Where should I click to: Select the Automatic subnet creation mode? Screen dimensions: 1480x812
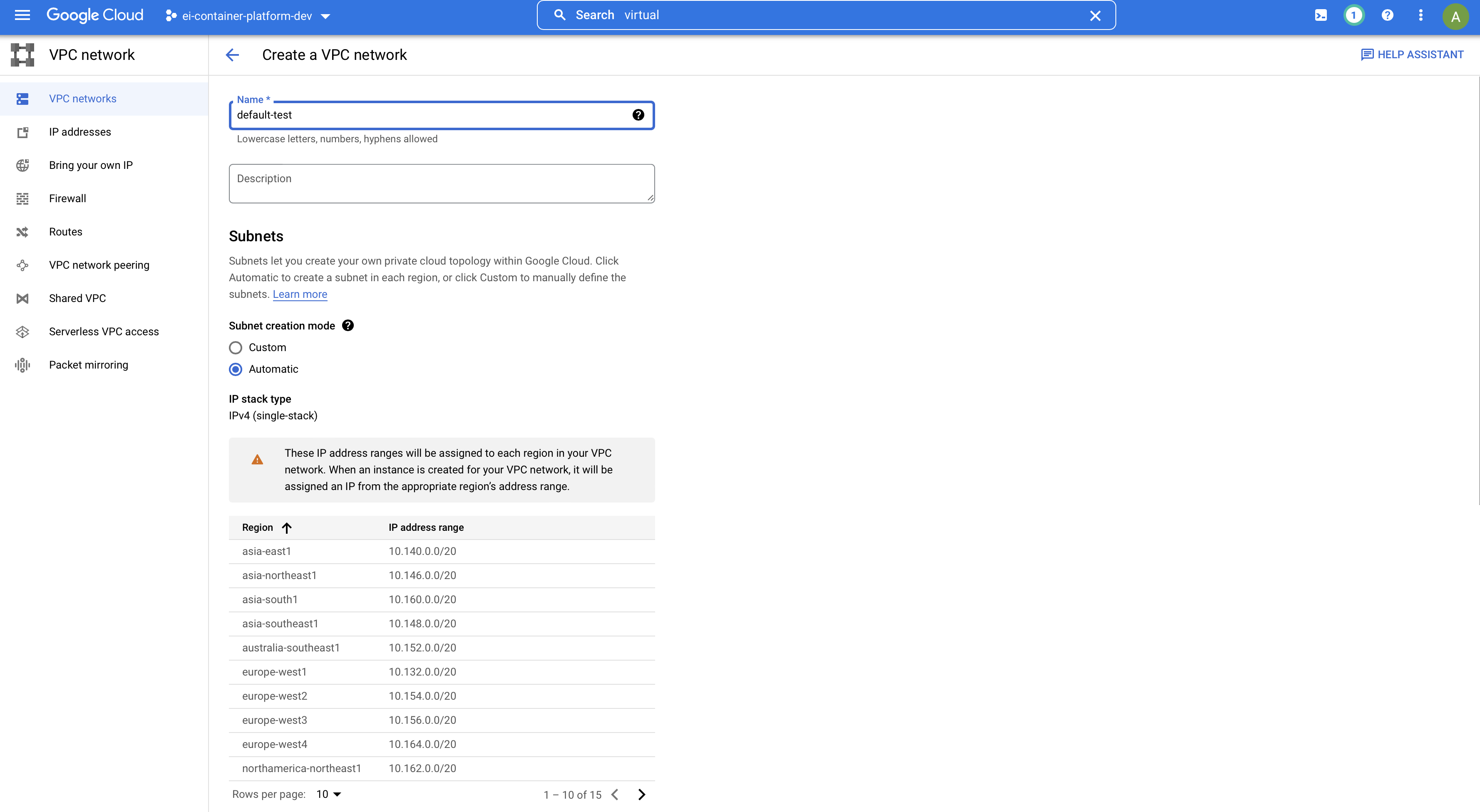tap(235, 369)
